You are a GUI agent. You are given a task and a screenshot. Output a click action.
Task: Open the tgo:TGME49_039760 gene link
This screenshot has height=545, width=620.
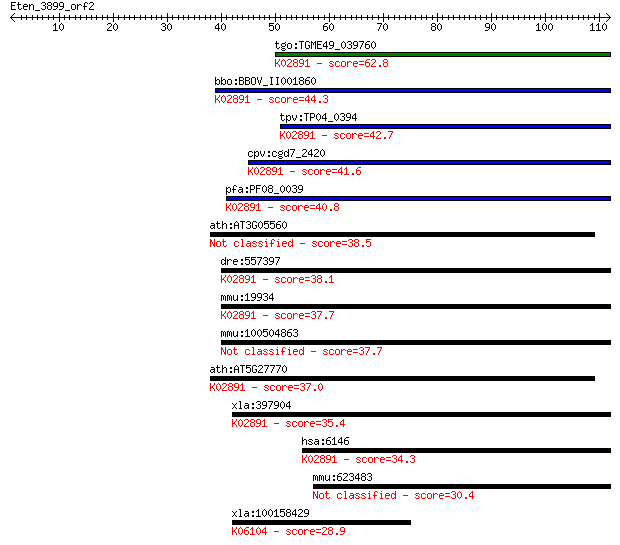(325, 45)
